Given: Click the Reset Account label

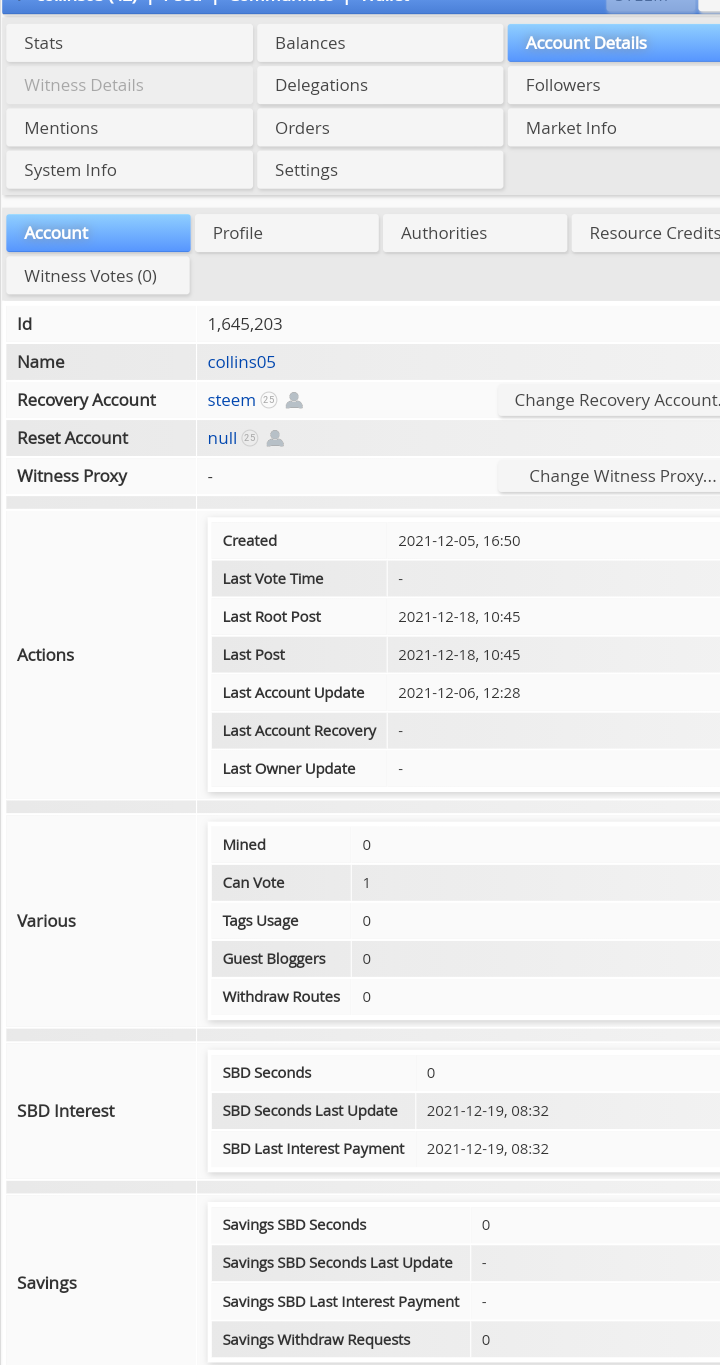Looking at the screenshot, I should tap(73, 438).
